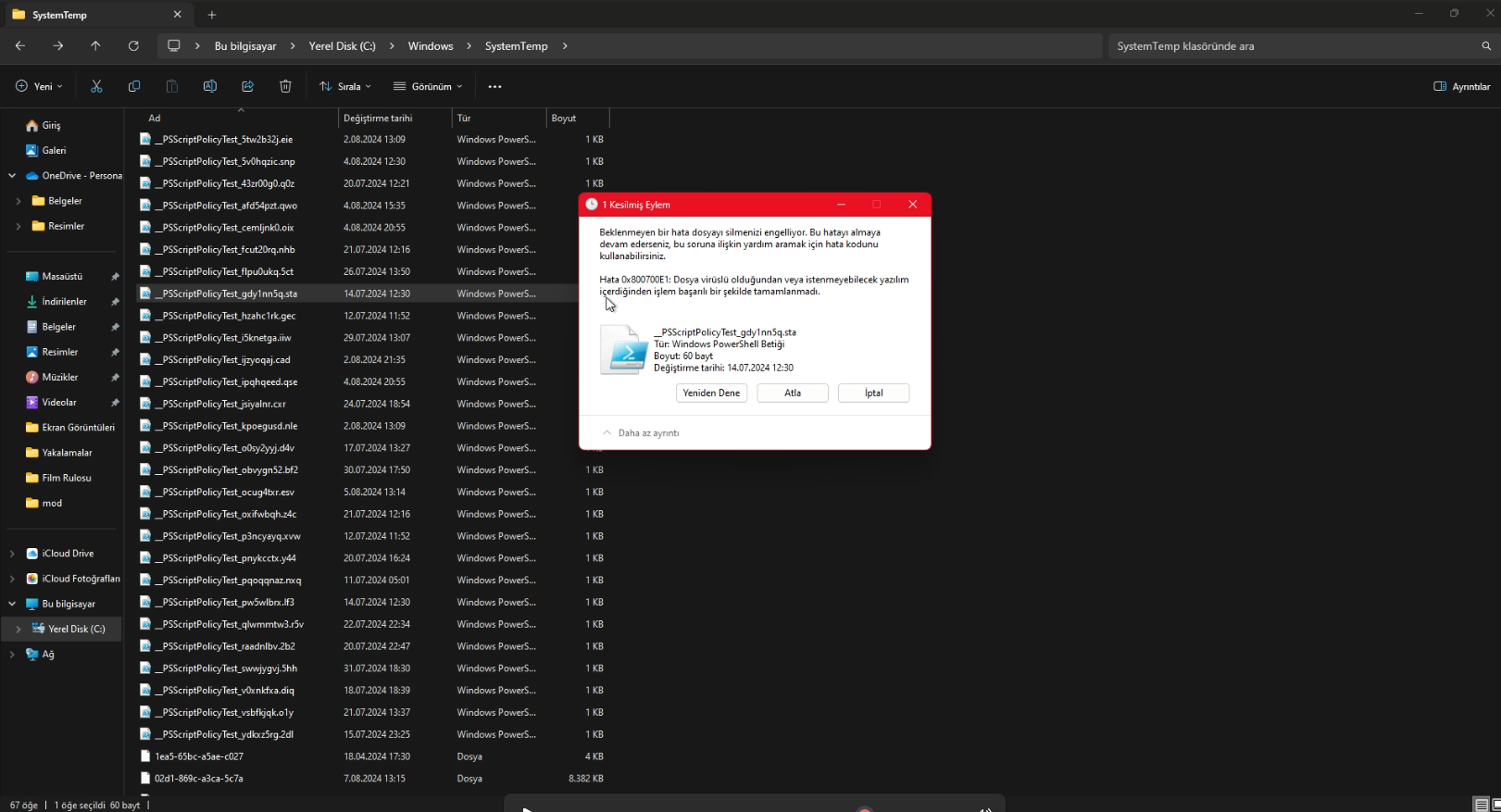The height and width of the screenshot is (812, 1501).
Task: Go up one folder level
Action: (x=95, y=45)
